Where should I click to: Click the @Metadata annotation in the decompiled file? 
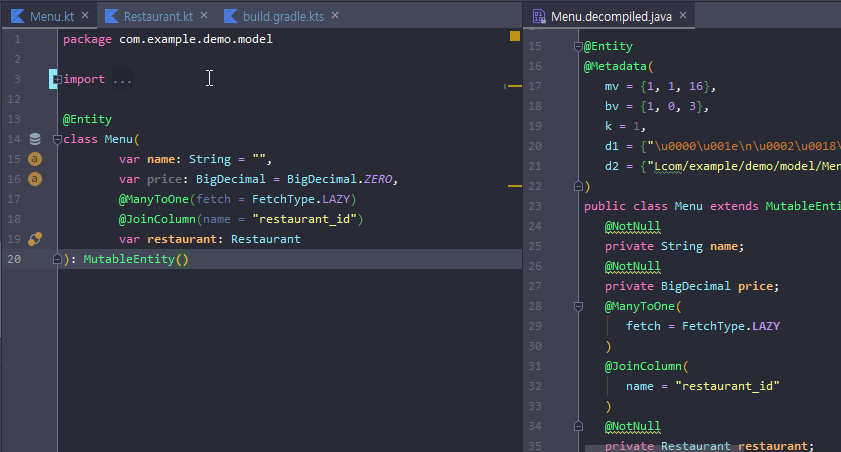point(615,66)
